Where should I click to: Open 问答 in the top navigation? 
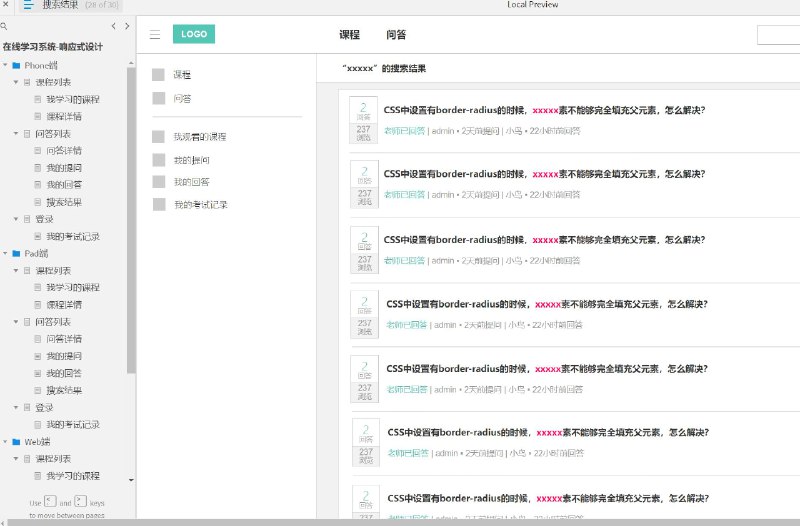point(396,35)
